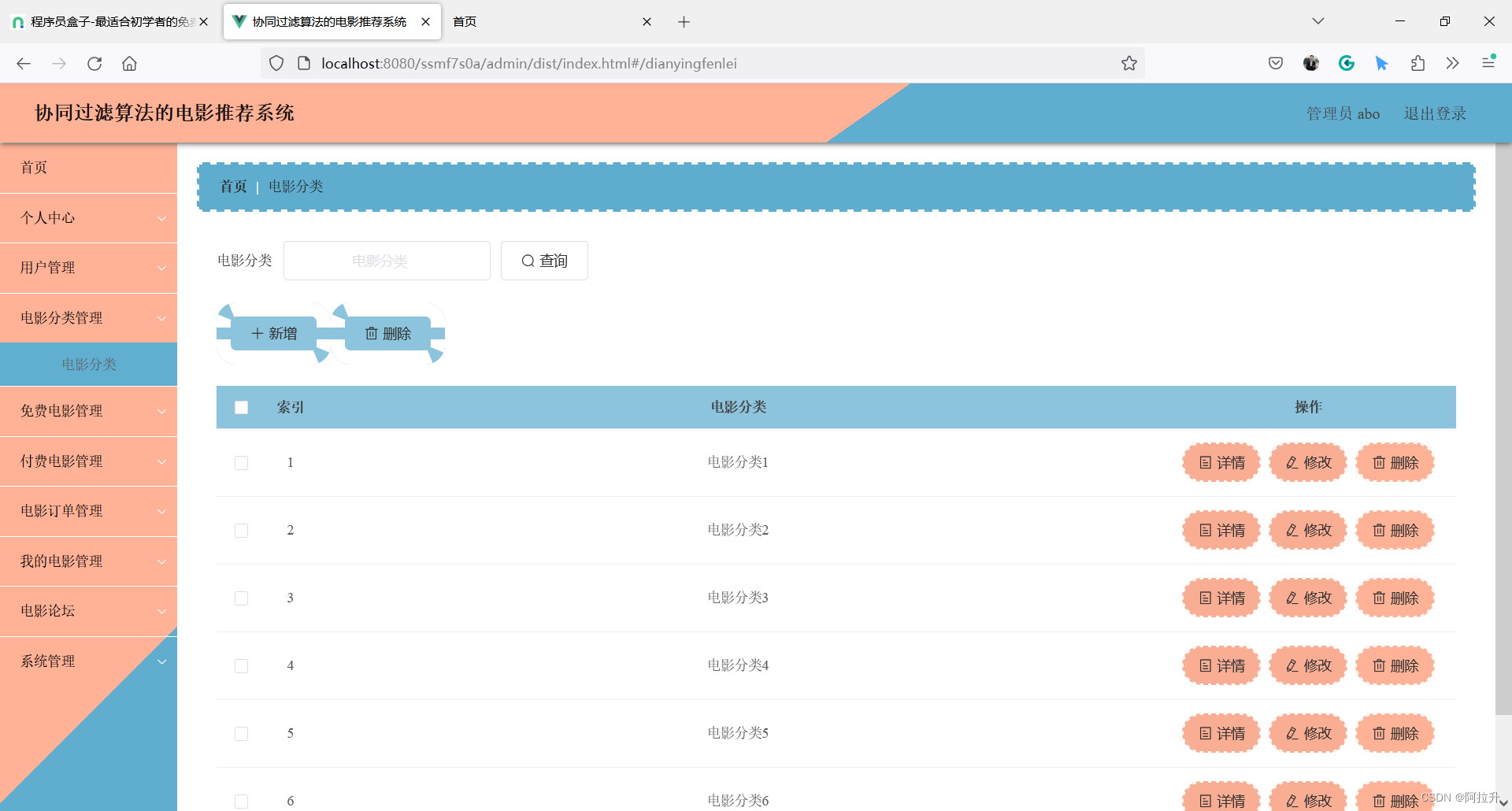
Task: Check the row 5 checkbox
Action: tap(242, 734)
